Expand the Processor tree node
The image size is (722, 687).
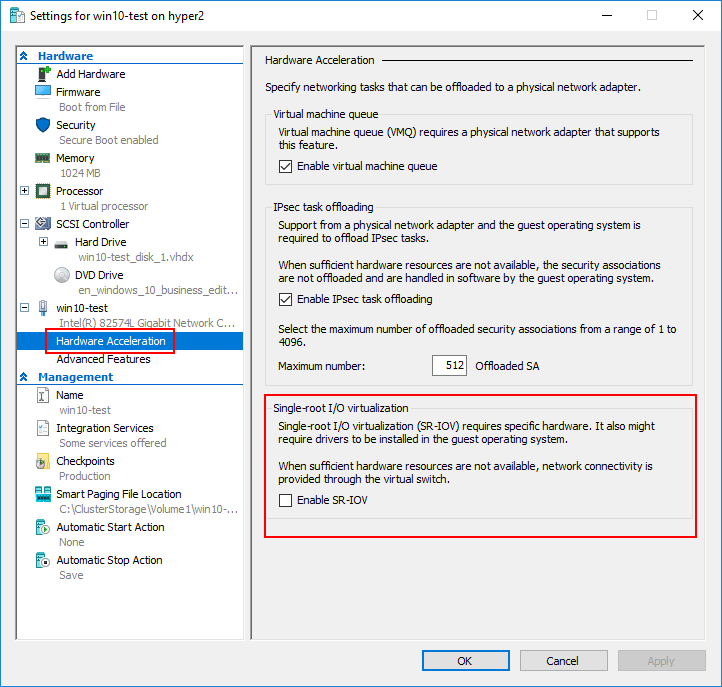pyautogui.click(x=25, y=191)
